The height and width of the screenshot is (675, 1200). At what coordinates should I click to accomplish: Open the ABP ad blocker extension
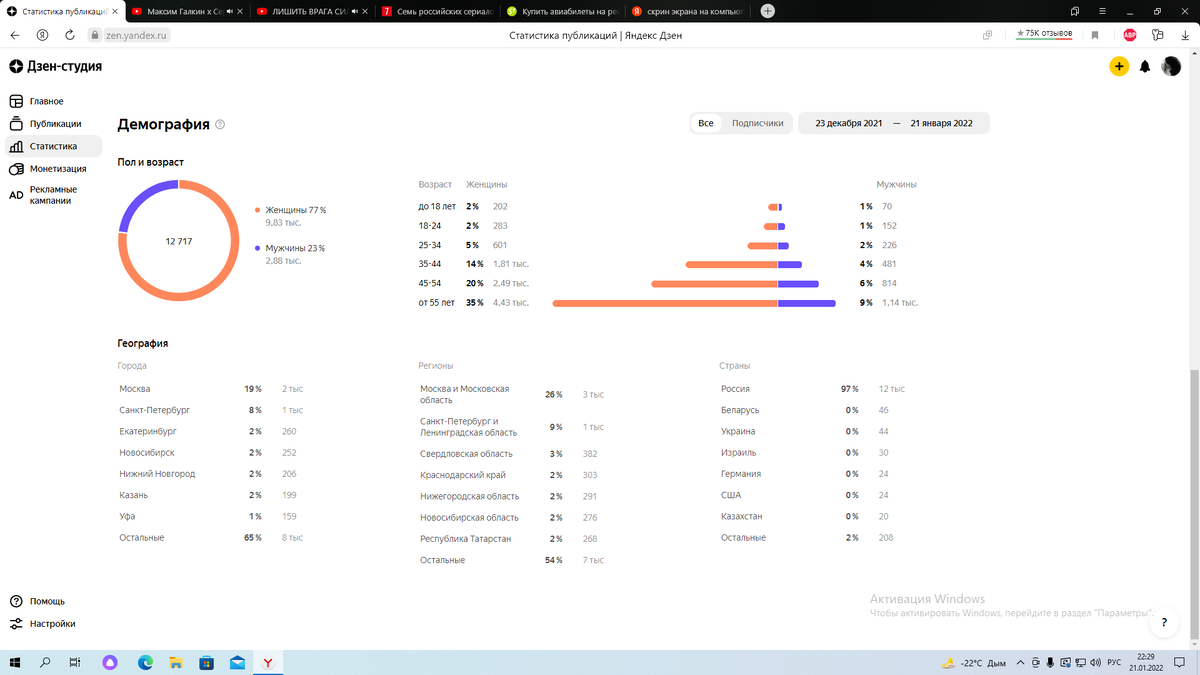pyautogui.click(x=1129, y=35)
